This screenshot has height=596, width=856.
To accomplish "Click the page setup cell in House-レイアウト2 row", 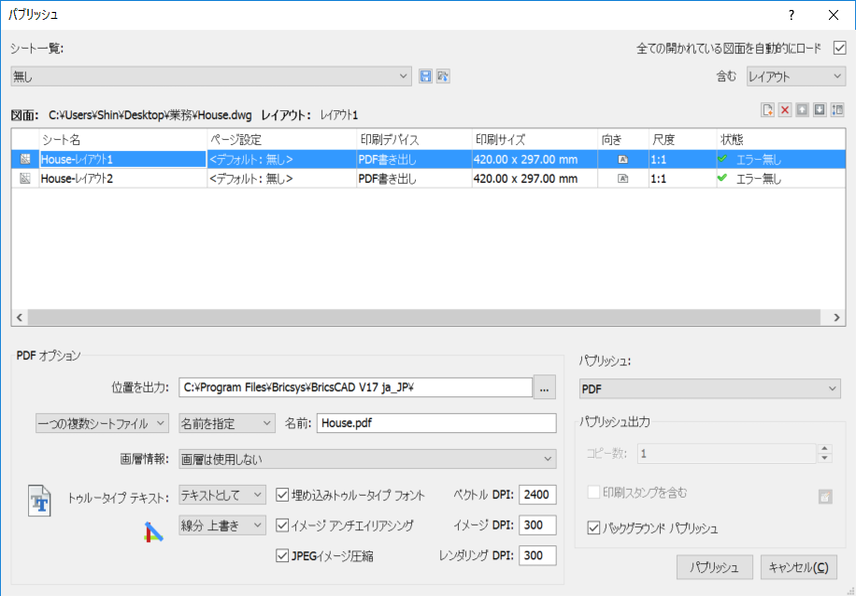I will tap(282, 178).
